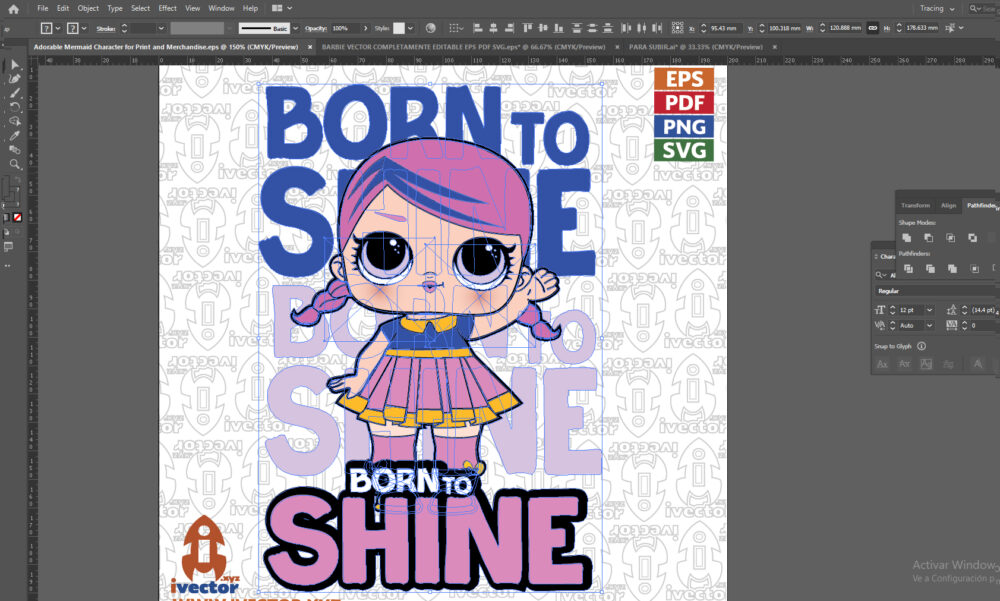Click Trim pathfinder icon
The height and width of the screenshot is (601, 1000).
pyautogui.click(x=930, y=269)
